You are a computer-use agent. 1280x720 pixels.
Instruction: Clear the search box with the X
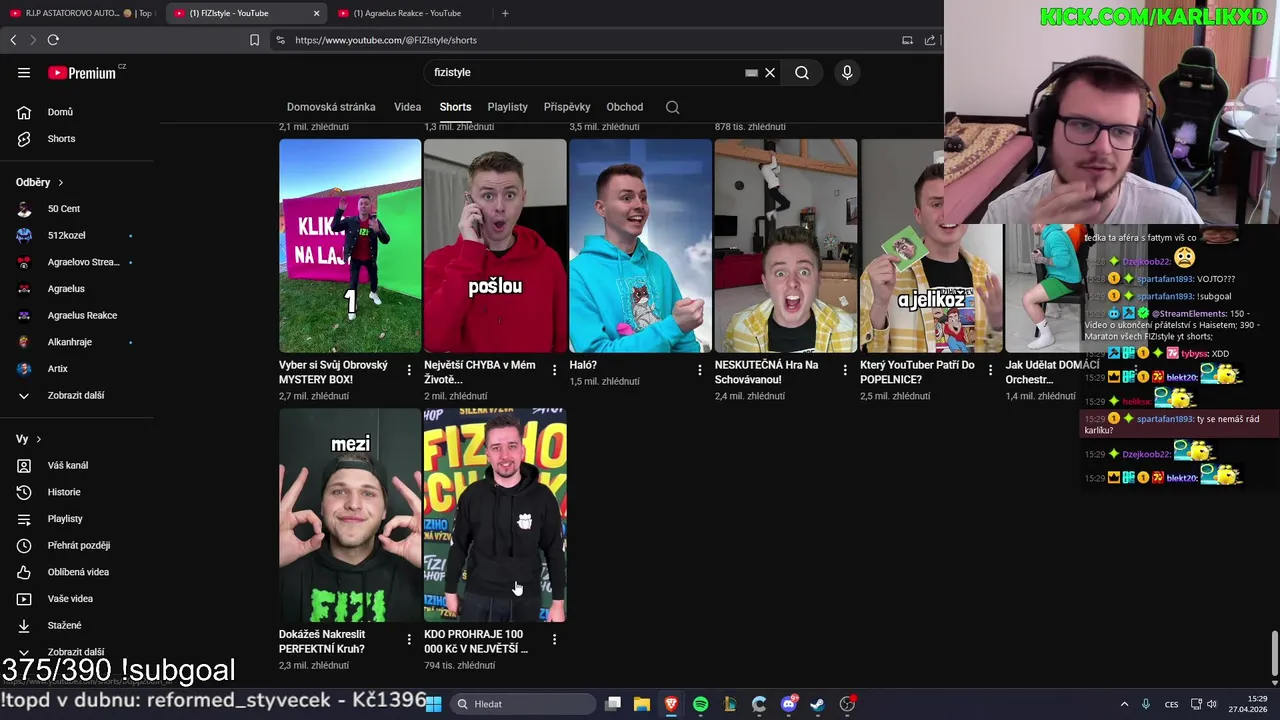(x=770, y=72)
